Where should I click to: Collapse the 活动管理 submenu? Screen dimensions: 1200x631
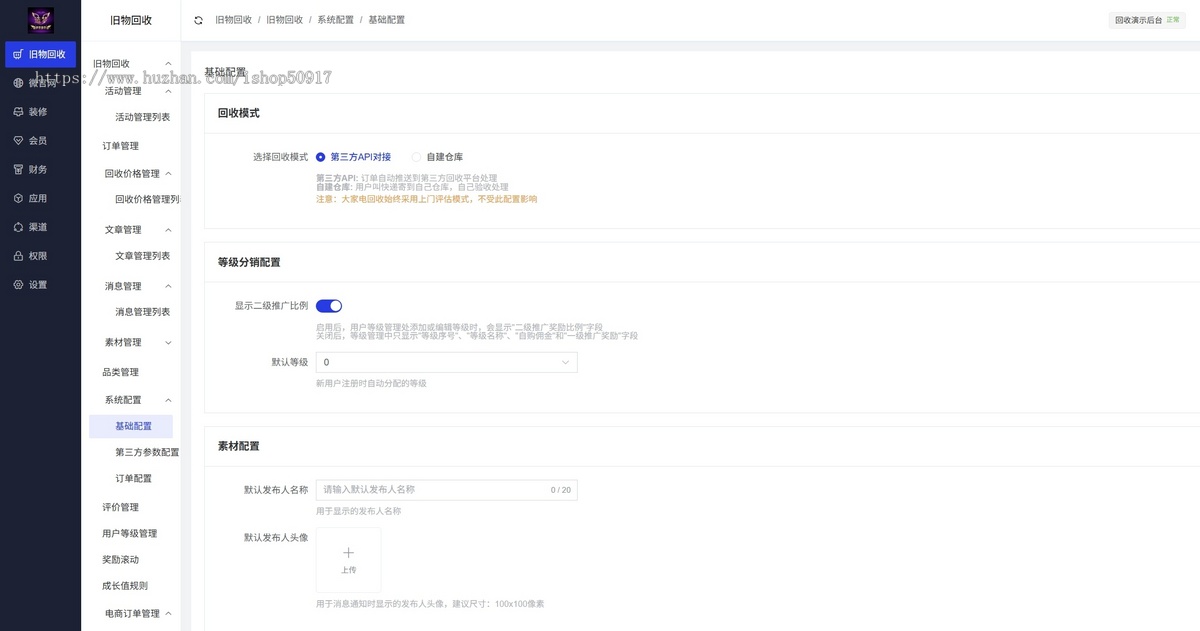pyautogui.click(x=168, y=91)
